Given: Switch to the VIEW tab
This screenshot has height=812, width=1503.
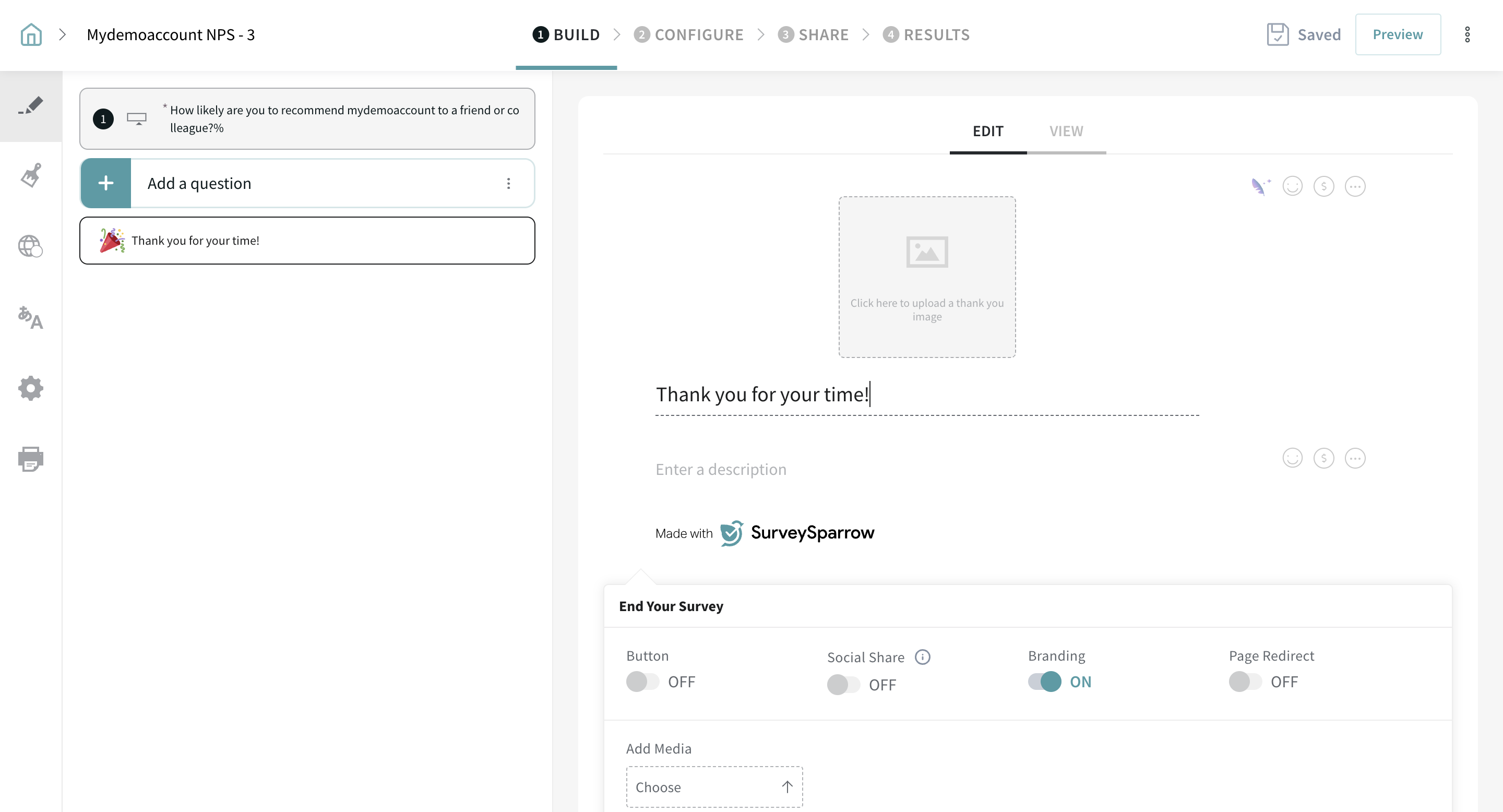Looking at the screenshot, I should pos(1066,132).
